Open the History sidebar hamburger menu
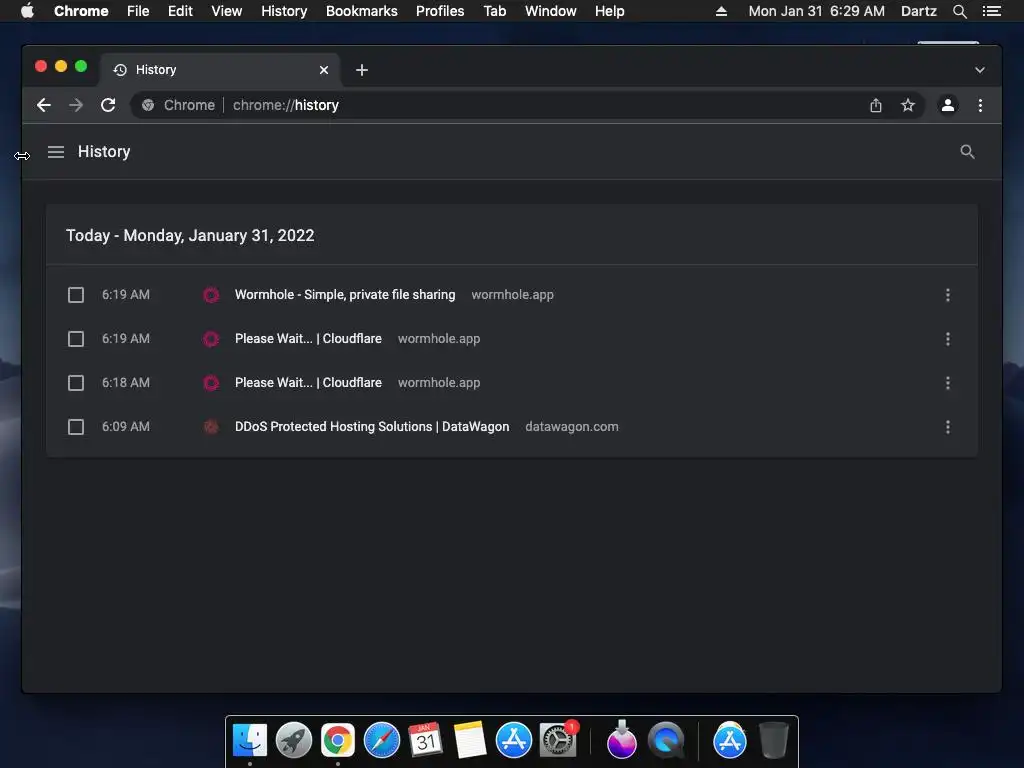Viewport: 1024px width, 768px height. click(x=56, y=152)
